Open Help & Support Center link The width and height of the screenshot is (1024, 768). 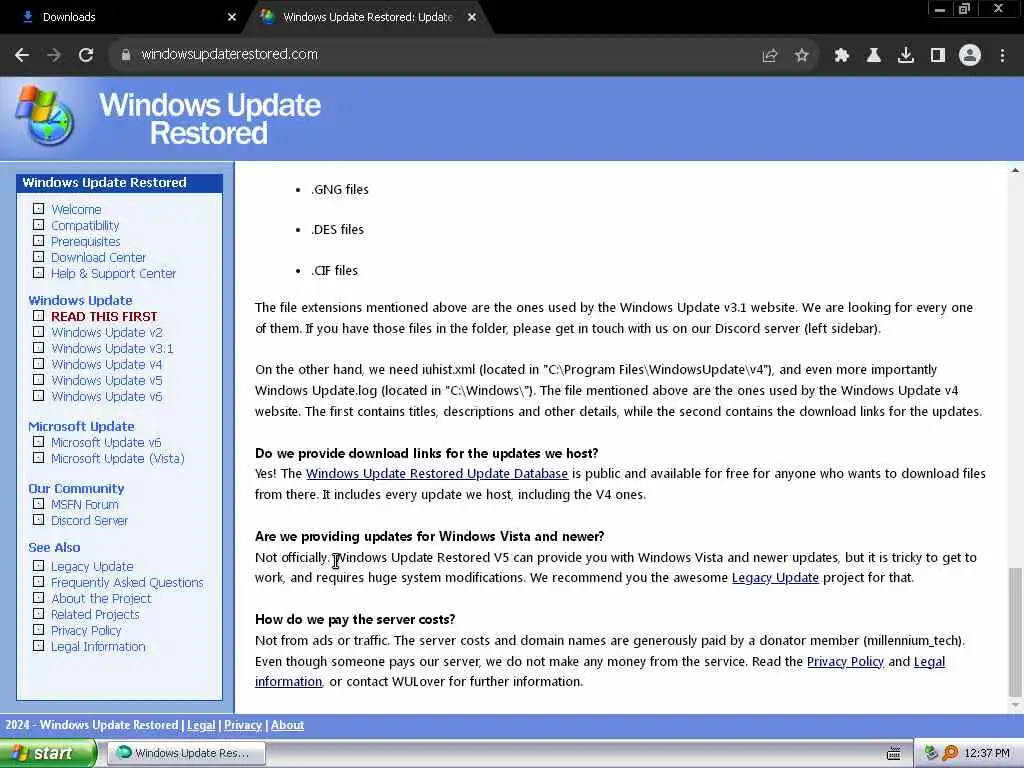pyautogui.click(x=114, y=274)
